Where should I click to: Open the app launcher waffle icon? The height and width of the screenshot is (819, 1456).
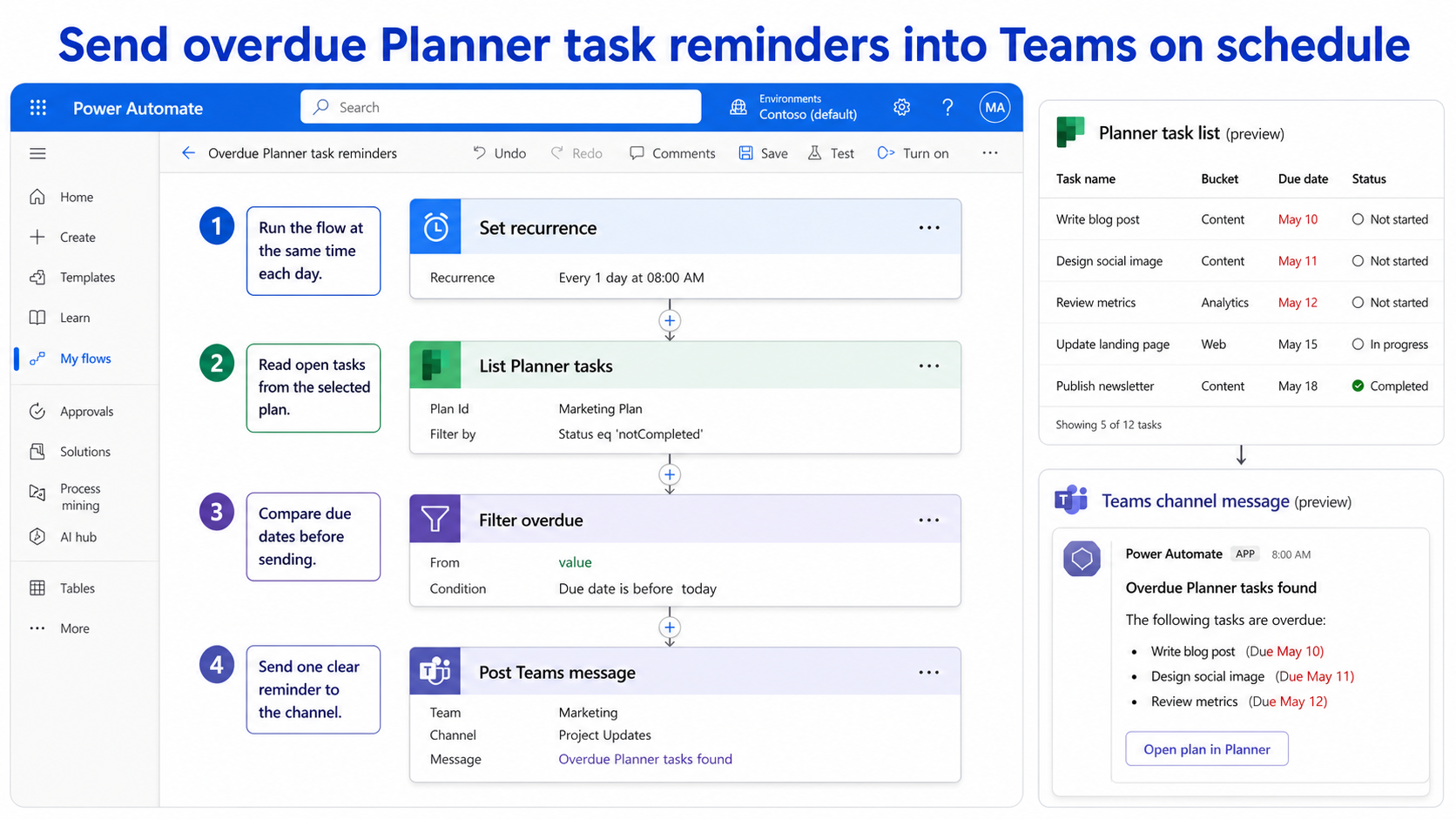coord(37,108)
